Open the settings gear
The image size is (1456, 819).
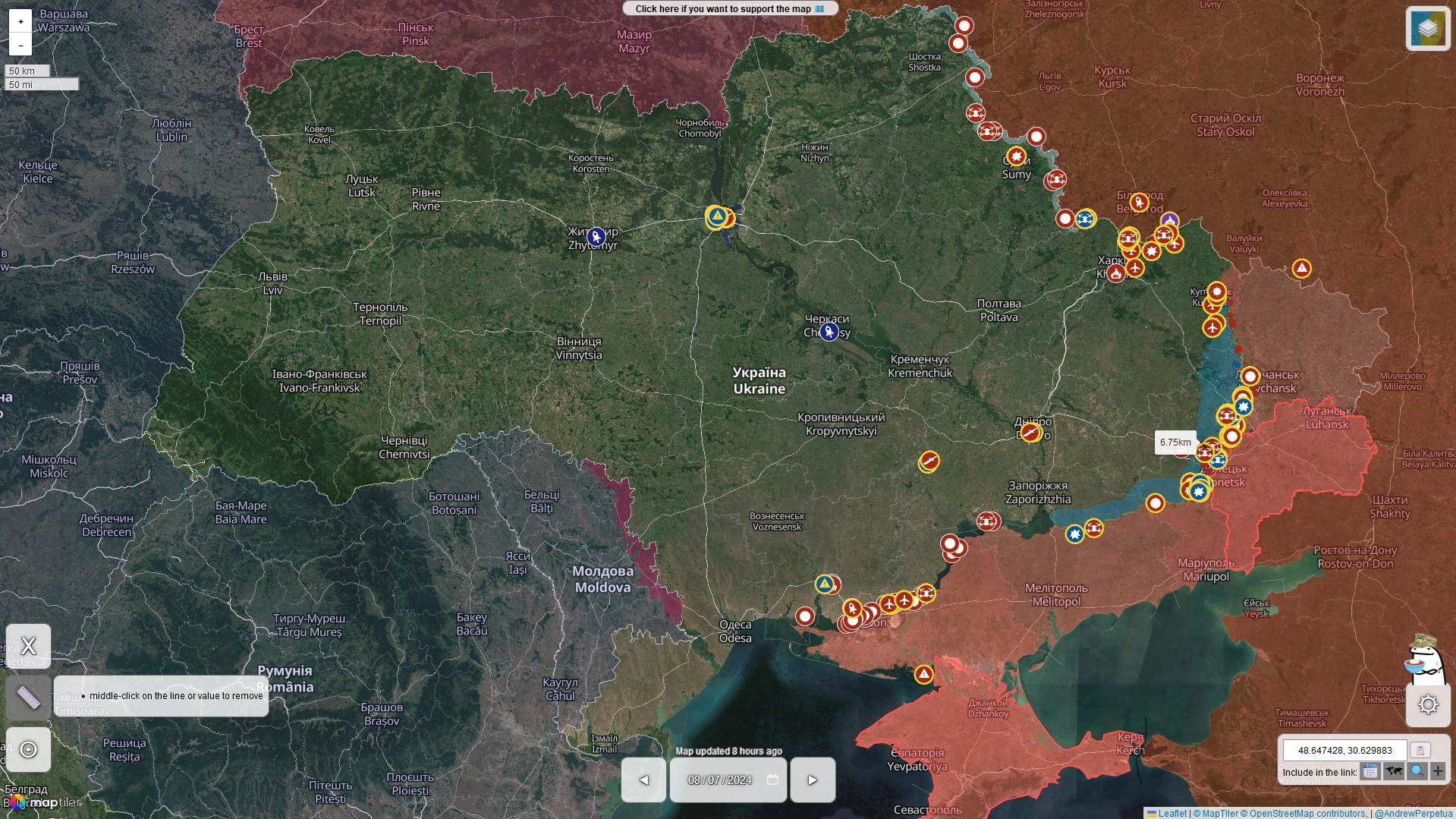click(1428, 704)
